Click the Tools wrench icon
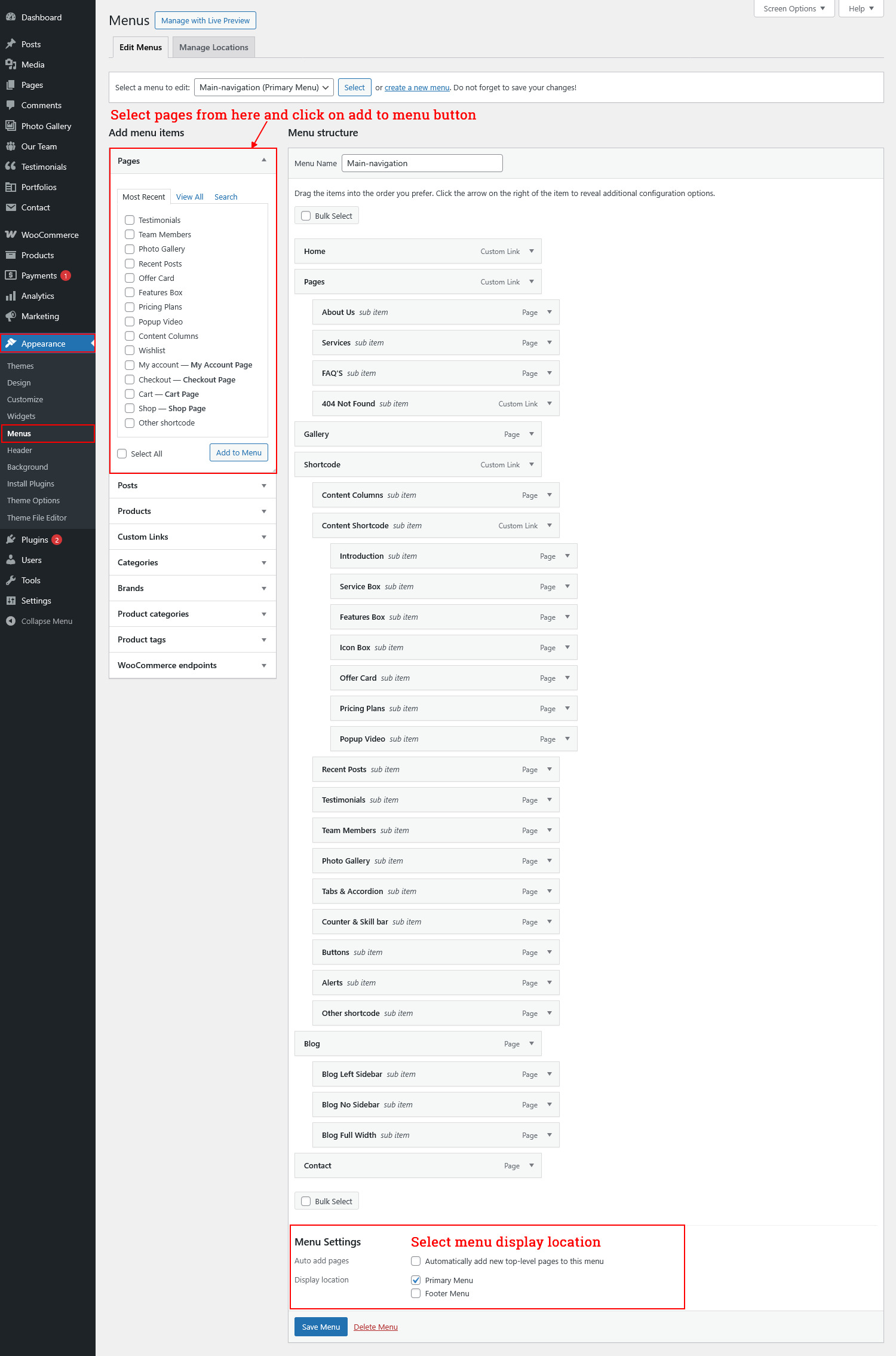 [11, 580]
